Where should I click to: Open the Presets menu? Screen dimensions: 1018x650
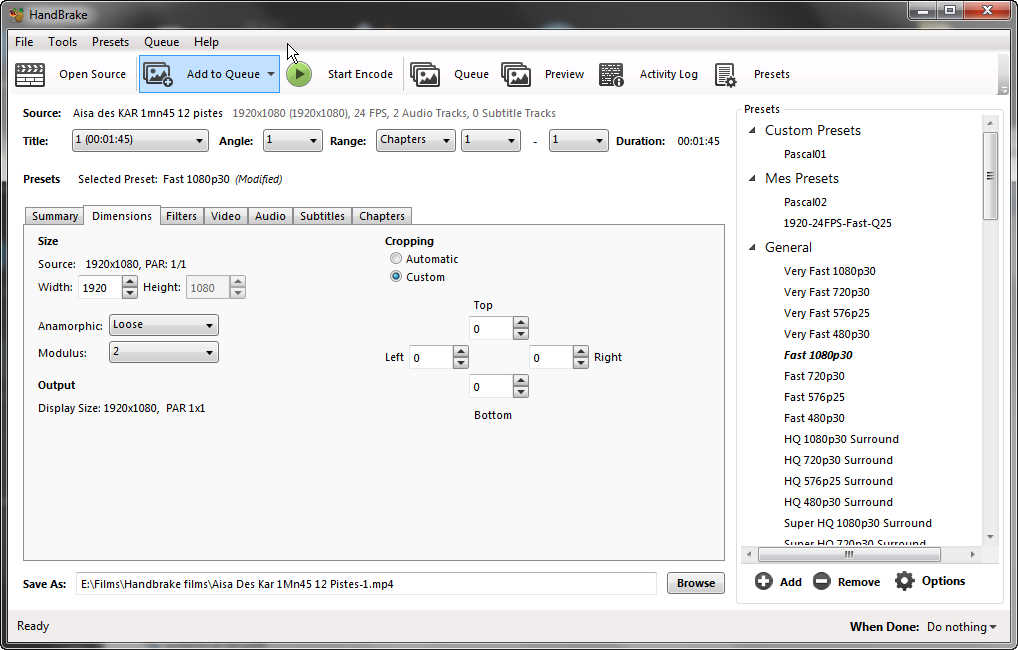tap(110, 42)
